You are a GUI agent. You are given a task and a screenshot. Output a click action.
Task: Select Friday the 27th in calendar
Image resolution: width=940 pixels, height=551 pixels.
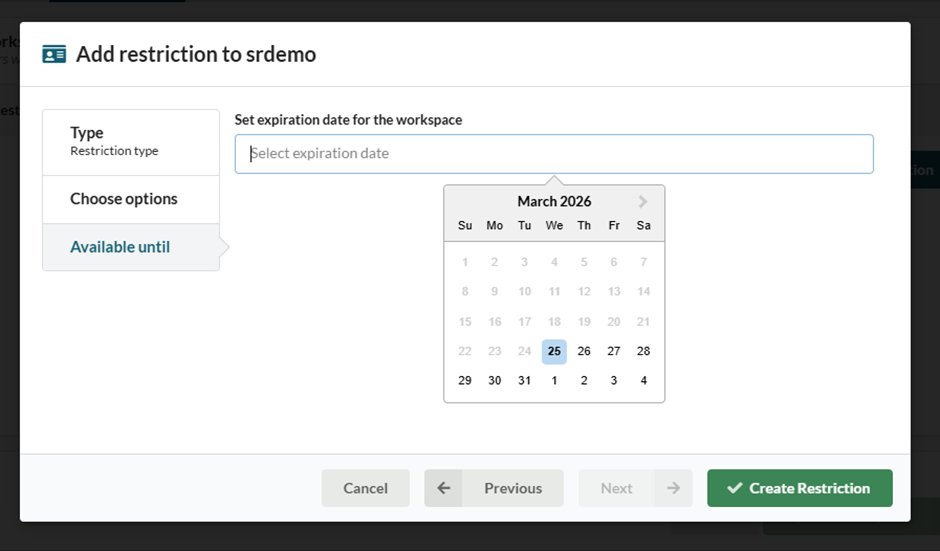click(614, 351)
